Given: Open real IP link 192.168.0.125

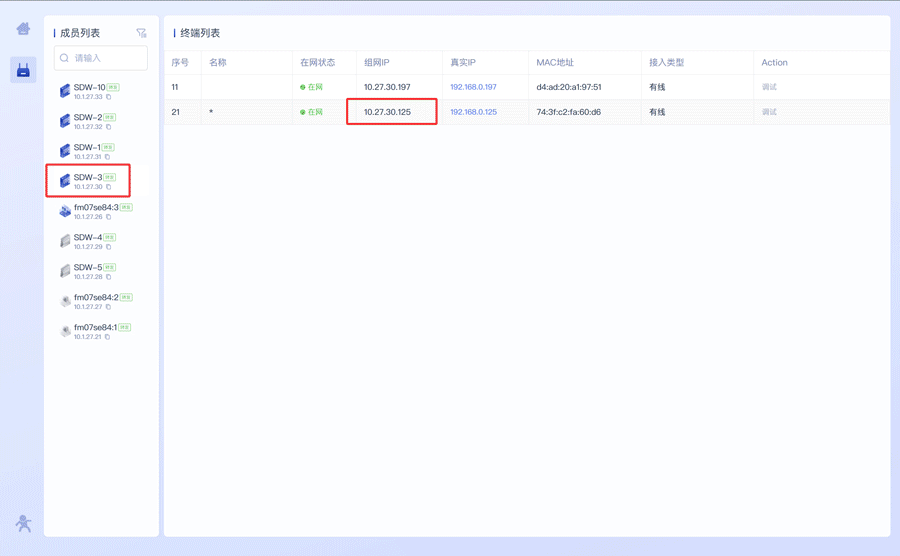Looking at the screenshot, I should click(473, 112).
